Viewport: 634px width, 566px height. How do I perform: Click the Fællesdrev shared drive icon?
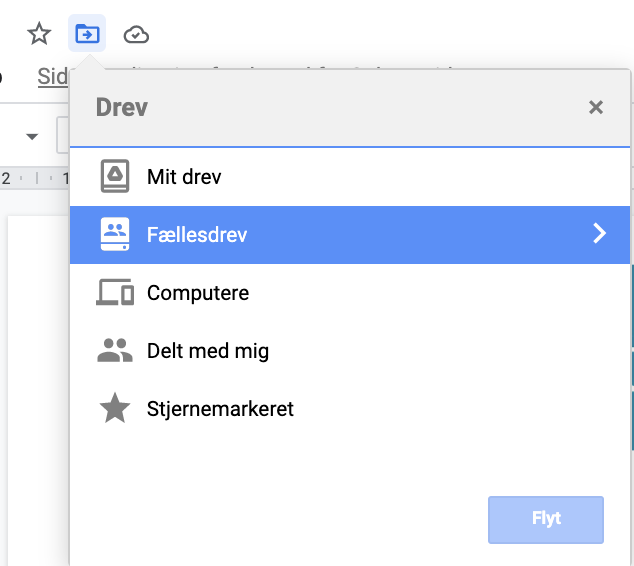[115, 234]
